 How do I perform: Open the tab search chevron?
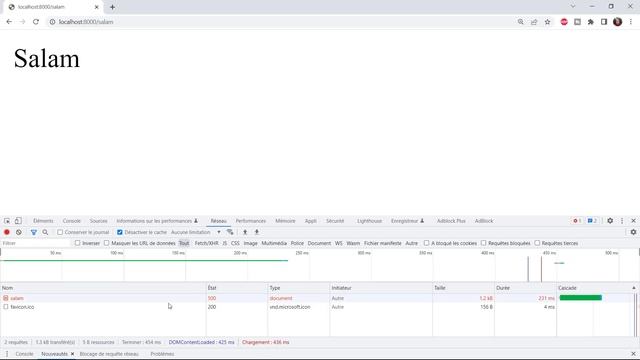coord(573,7)
